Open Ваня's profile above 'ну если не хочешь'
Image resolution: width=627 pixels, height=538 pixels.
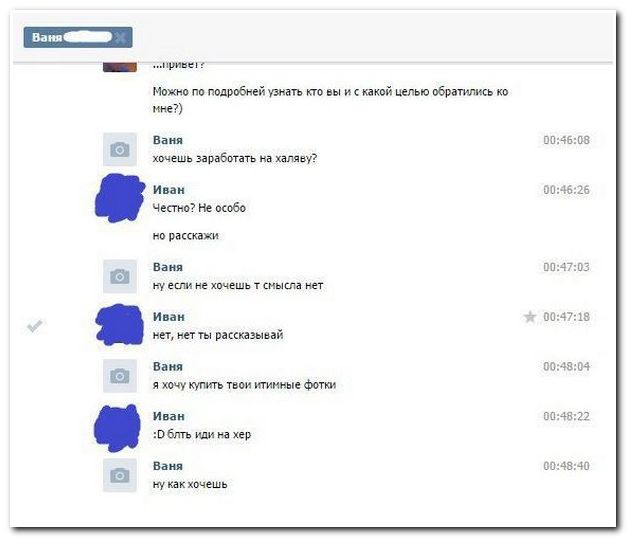coord(168,267)
